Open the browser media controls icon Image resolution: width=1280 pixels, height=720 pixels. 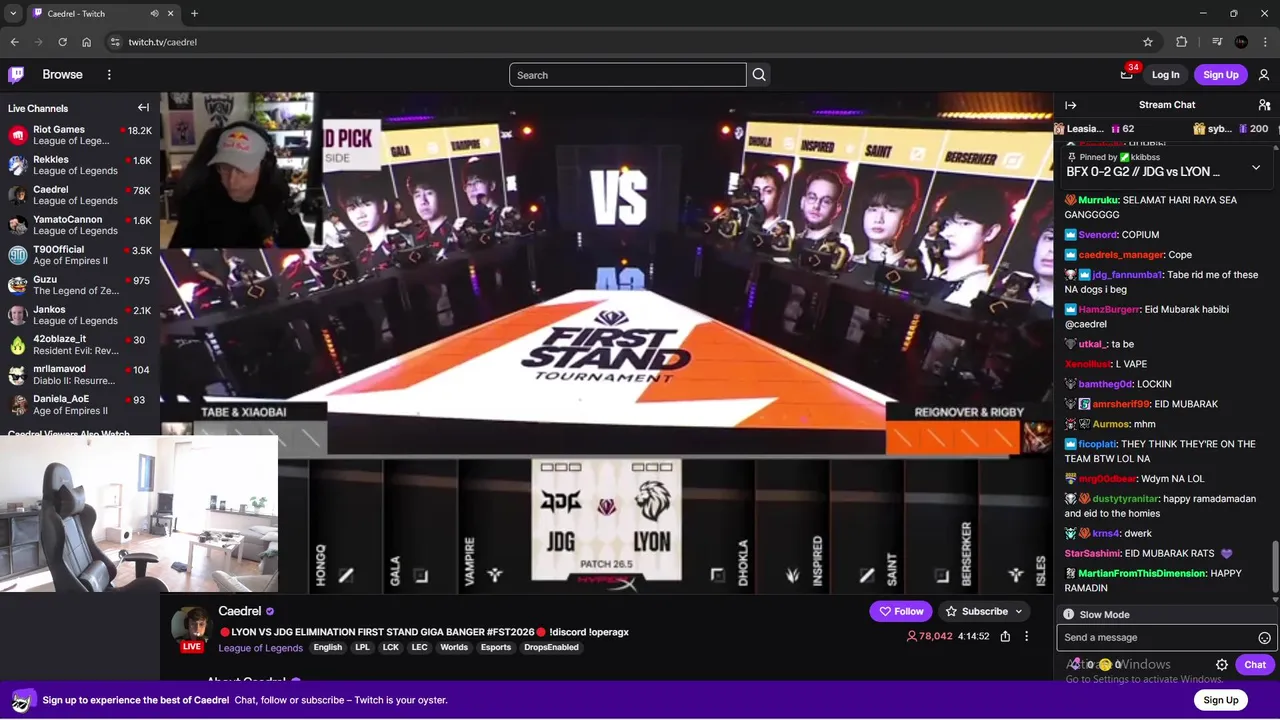pos(1217,42)
